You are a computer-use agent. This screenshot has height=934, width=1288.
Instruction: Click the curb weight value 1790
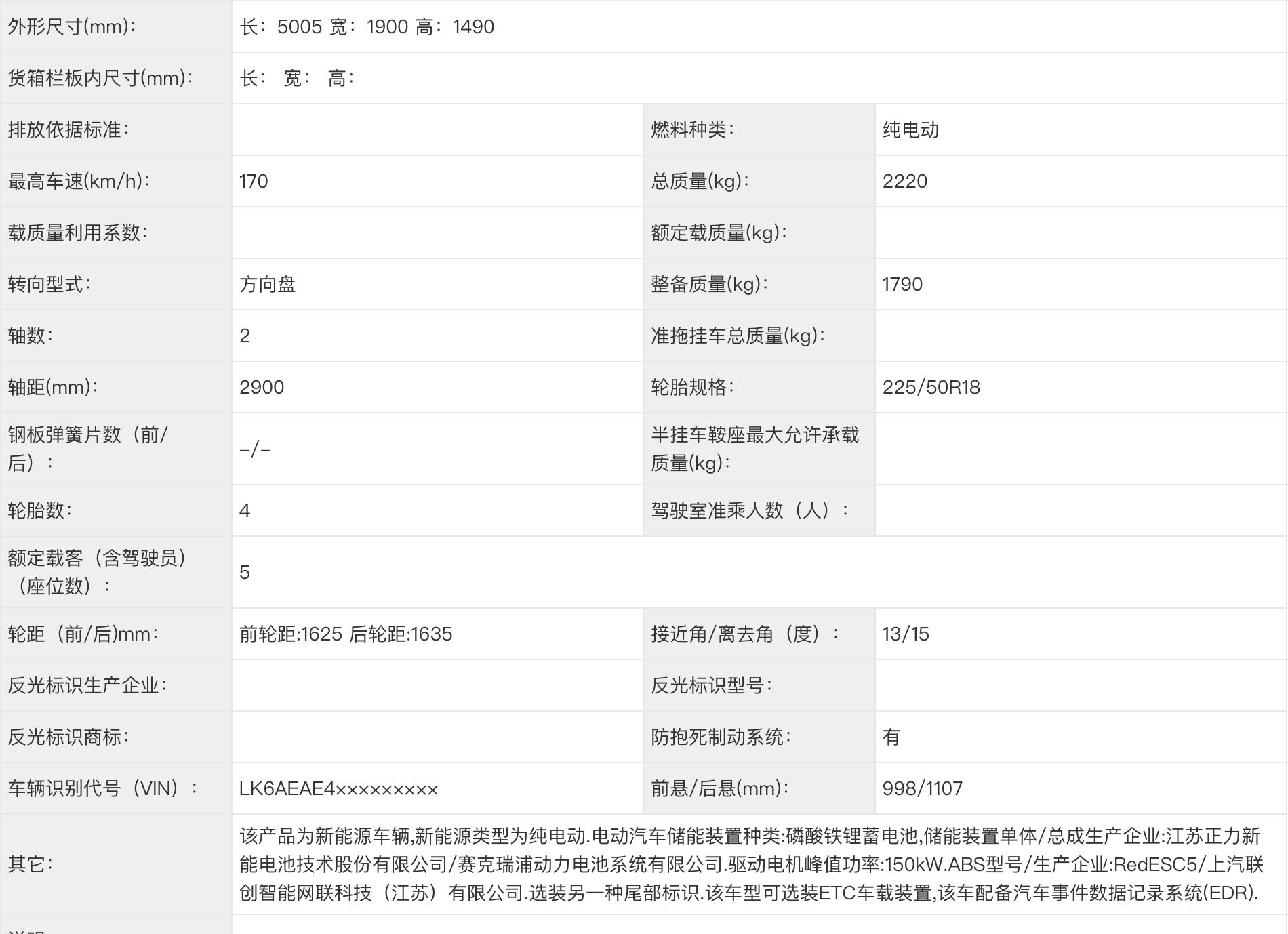(x=904, y=285)
